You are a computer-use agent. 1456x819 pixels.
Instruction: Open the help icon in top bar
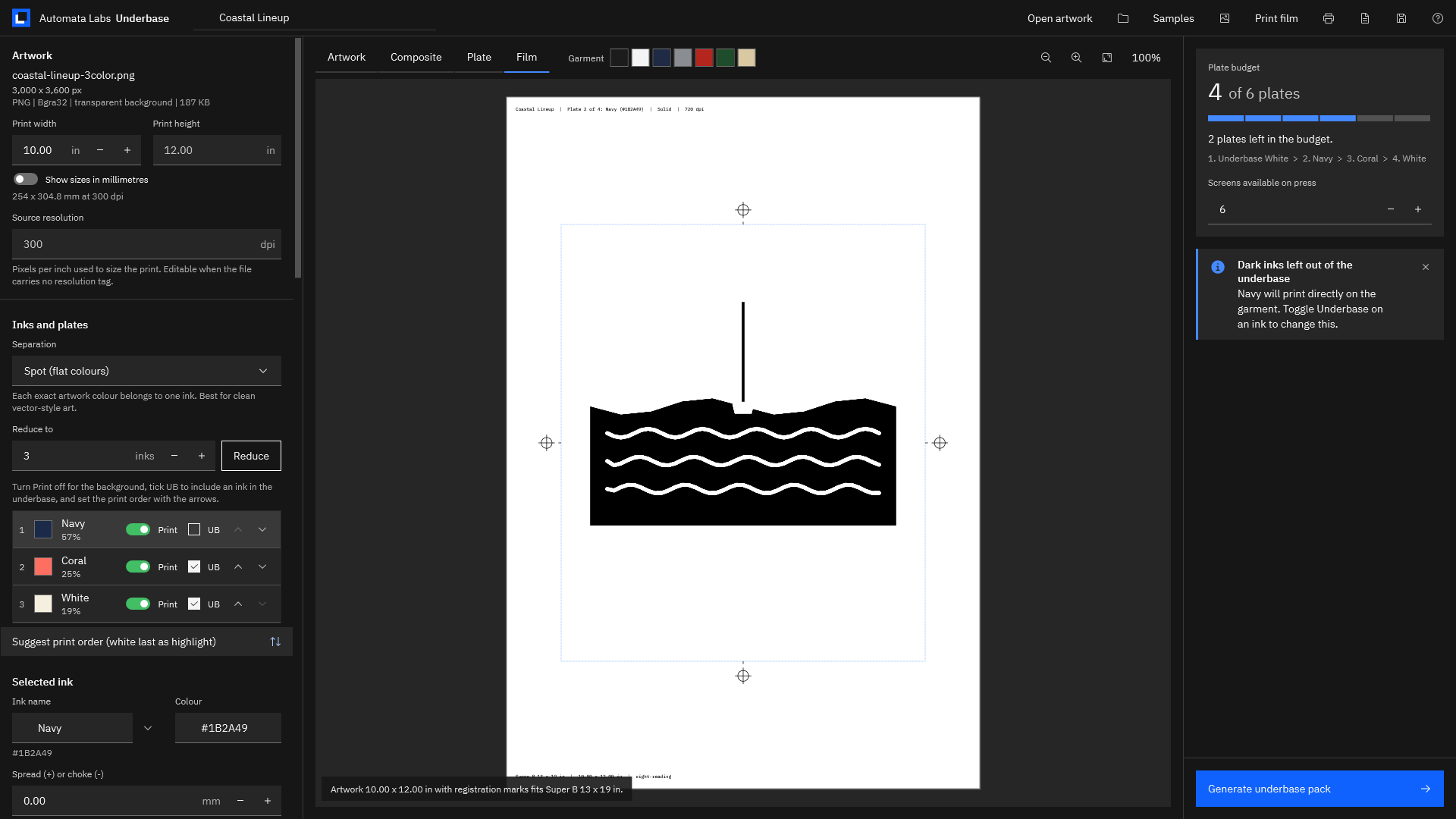1438,18
